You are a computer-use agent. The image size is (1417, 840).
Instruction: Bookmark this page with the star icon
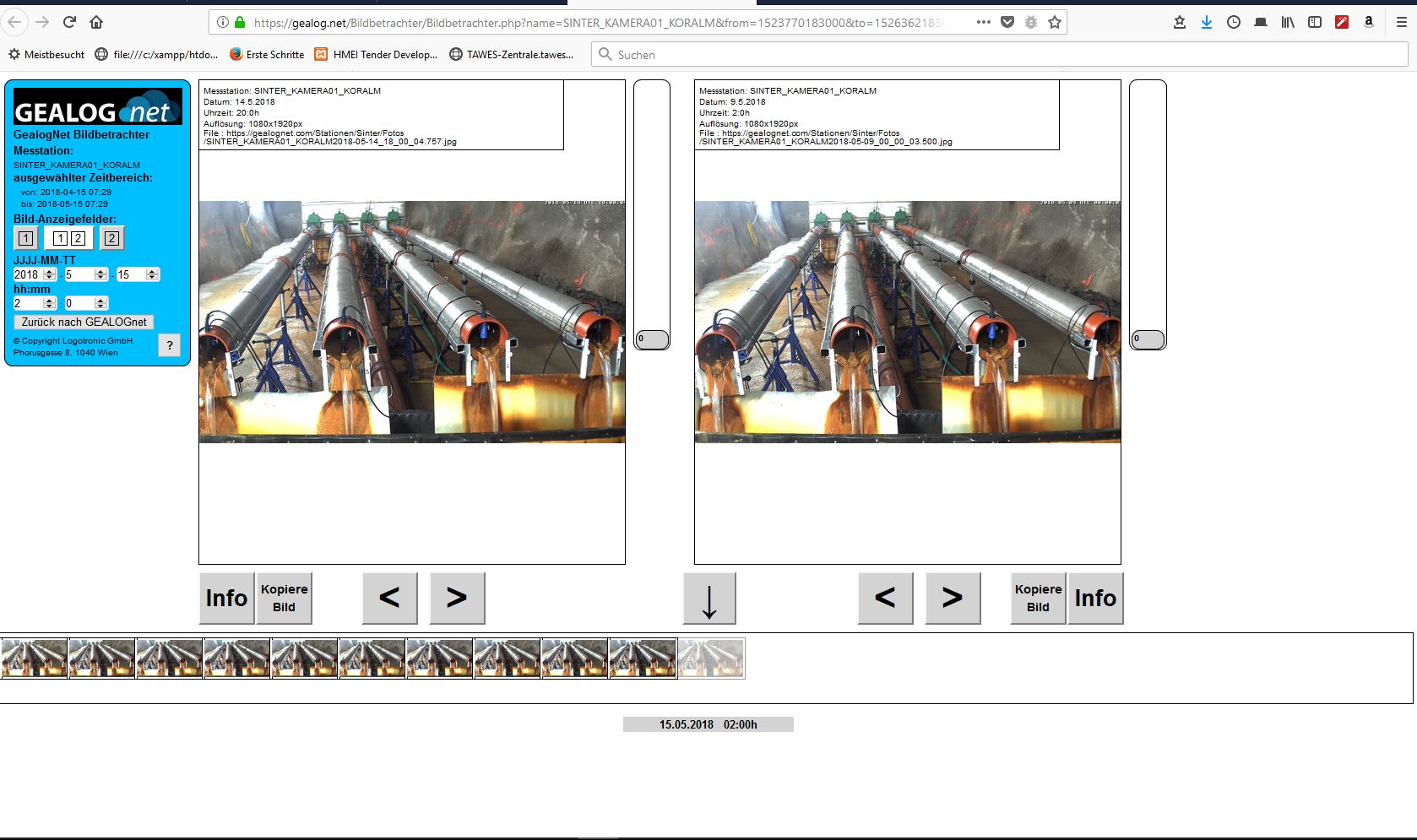[1055, 23]
